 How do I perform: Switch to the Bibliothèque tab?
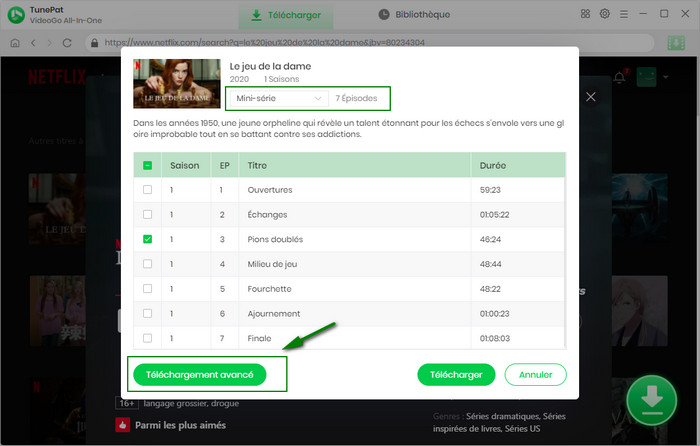click(x=414, y=15)
